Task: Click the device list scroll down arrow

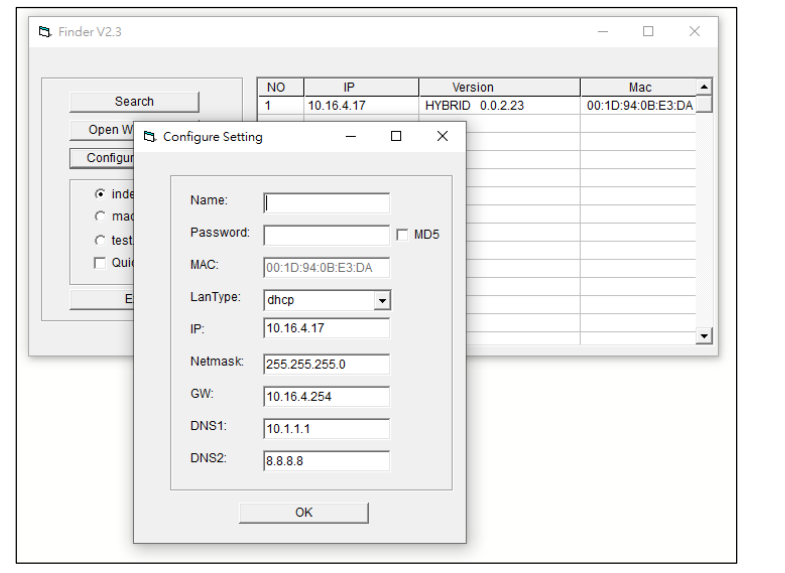Action: pos(704,336)
